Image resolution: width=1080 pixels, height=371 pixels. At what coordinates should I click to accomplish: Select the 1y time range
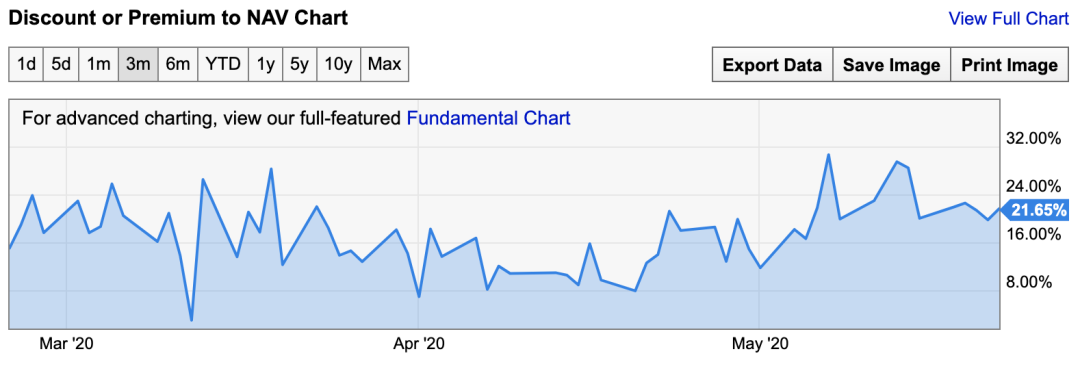point(266,65)
